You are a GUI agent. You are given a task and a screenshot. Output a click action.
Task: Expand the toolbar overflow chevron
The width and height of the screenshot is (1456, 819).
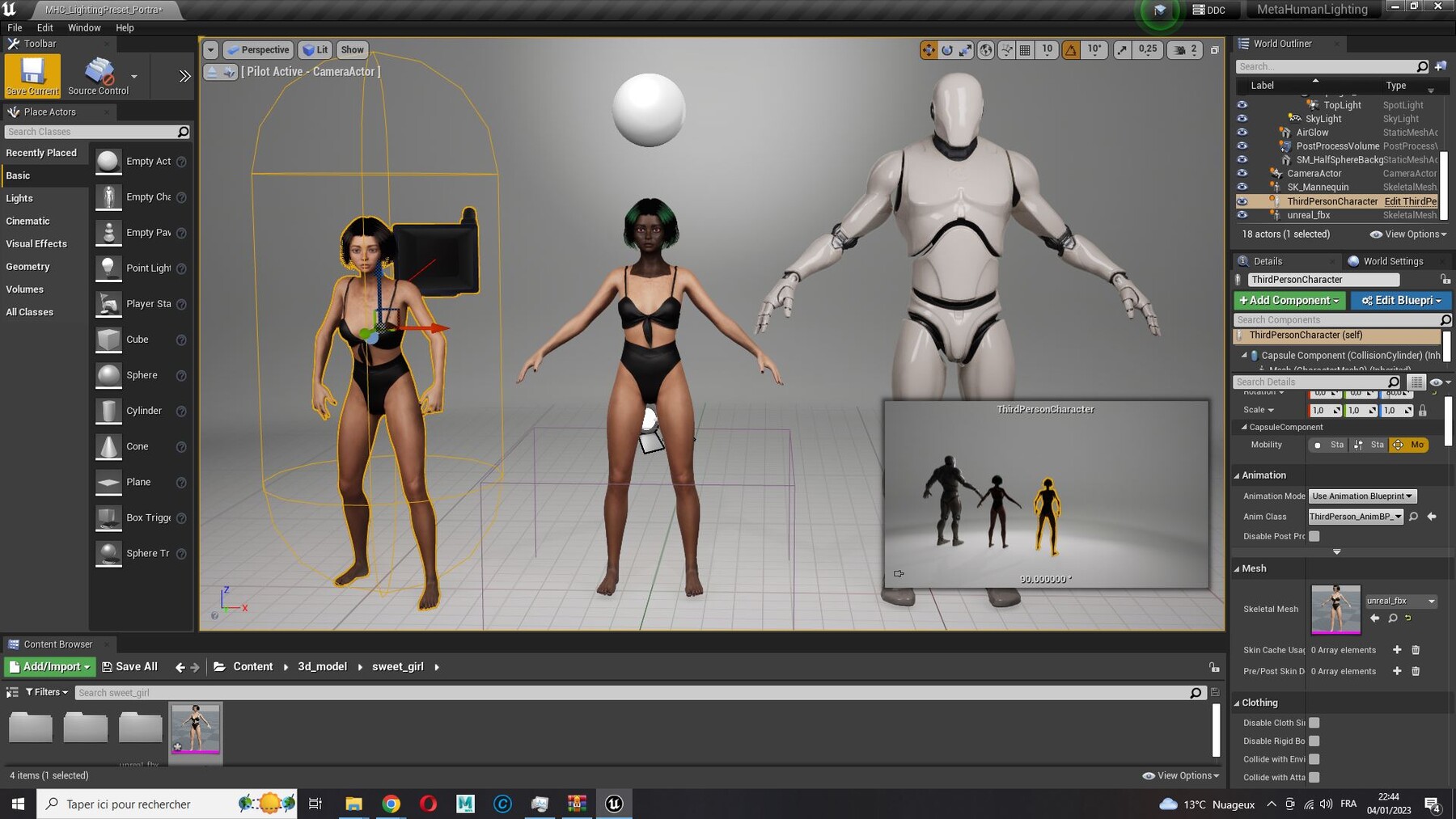184,76
